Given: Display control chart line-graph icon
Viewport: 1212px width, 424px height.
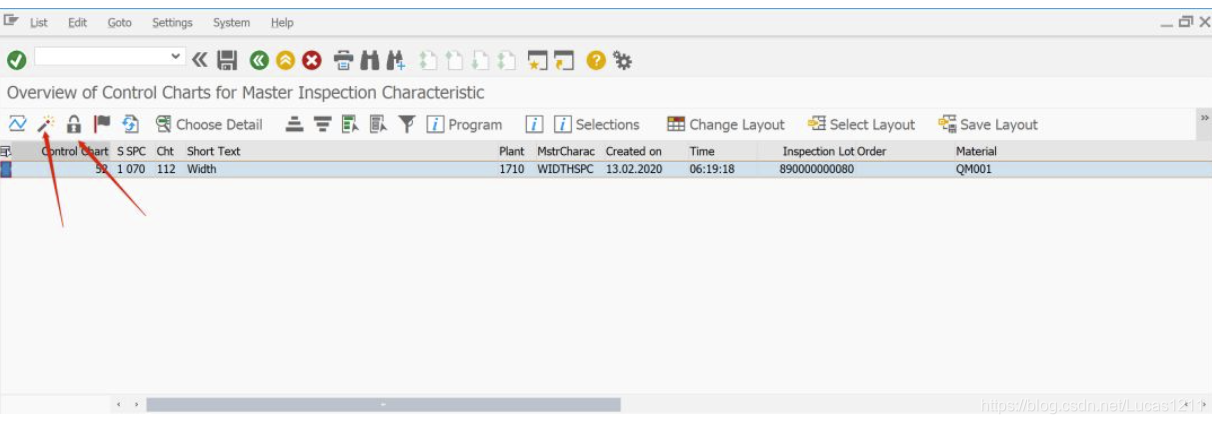Looking at the screenshot, I should pos(17,124).
